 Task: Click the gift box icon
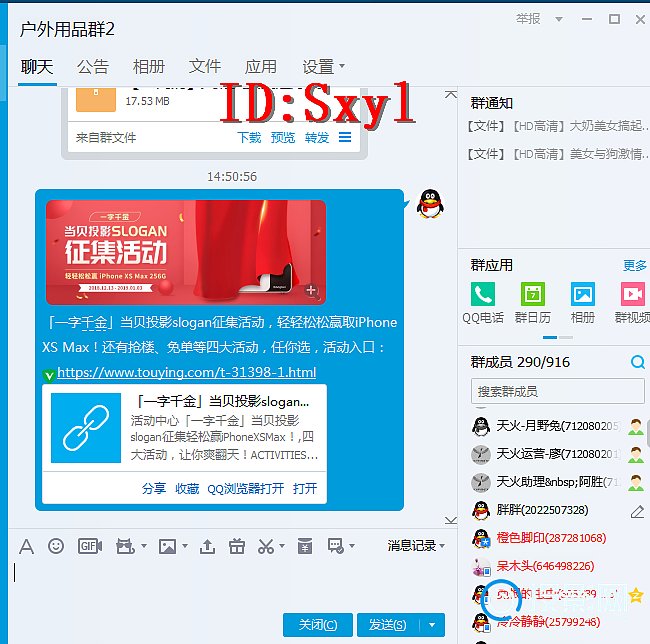coord(237,546)
